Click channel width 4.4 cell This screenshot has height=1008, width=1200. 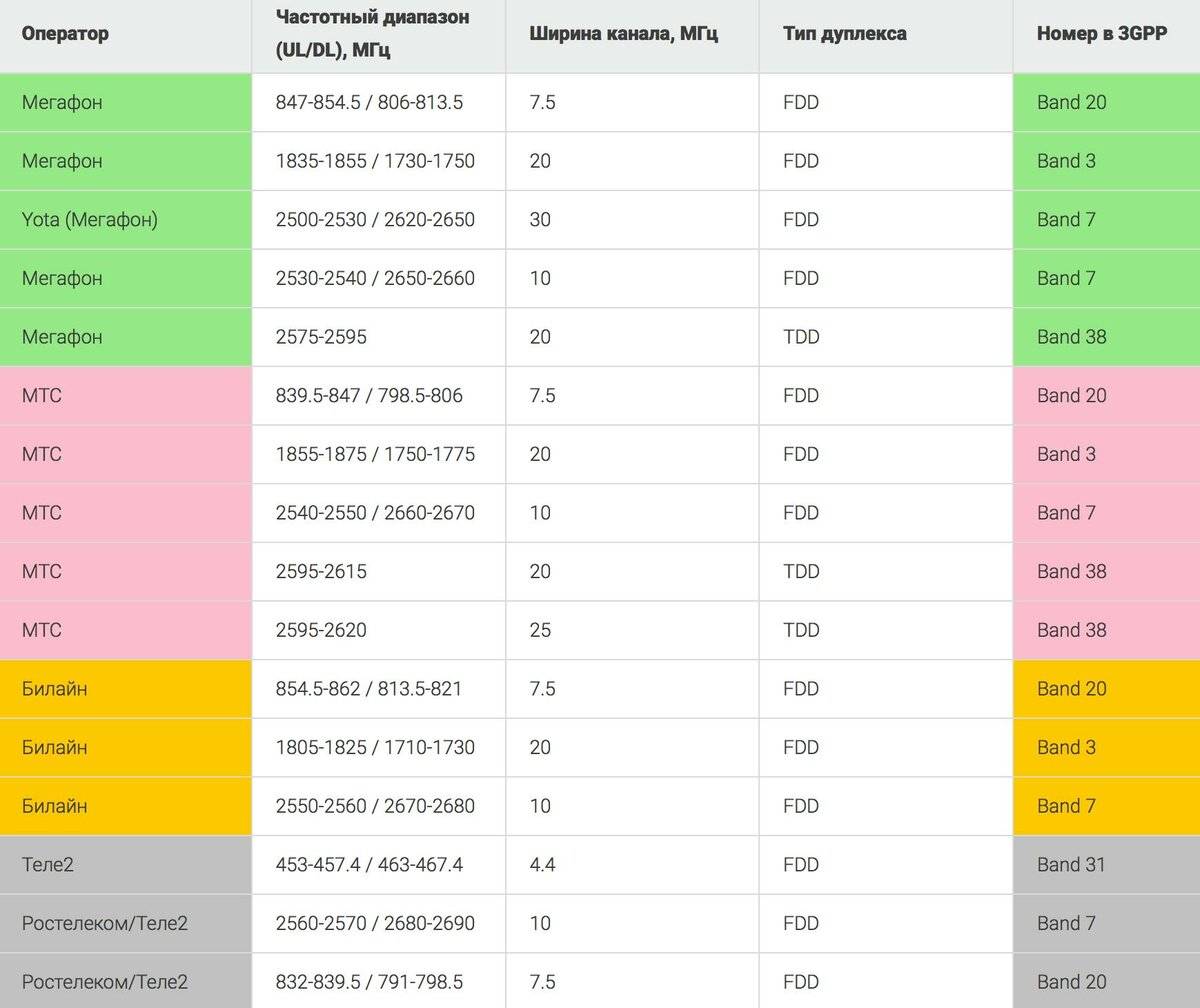(632, 865)
